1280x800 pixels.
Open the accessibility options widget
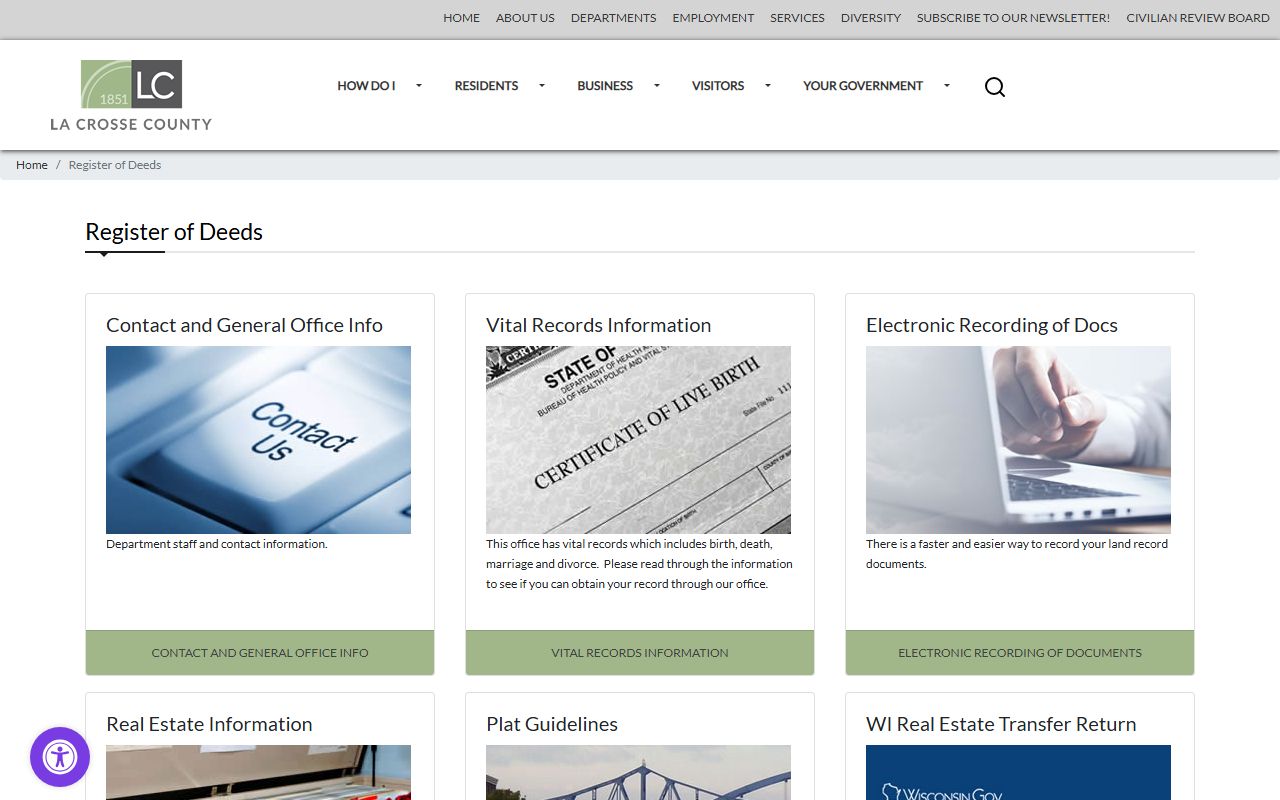[60, 757]
